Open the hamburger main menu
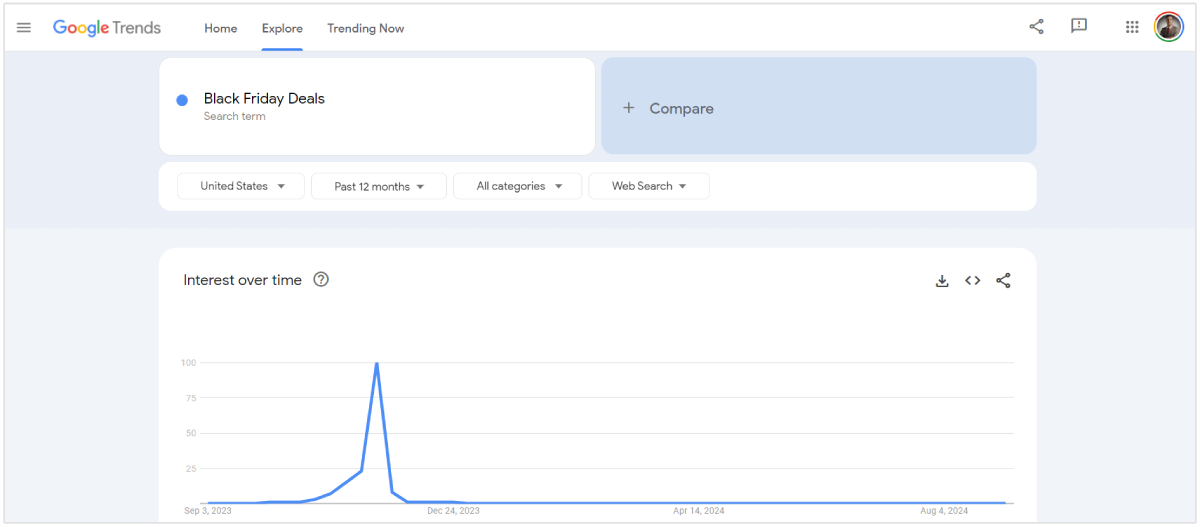1200x527 pixels. click(24, 28)
